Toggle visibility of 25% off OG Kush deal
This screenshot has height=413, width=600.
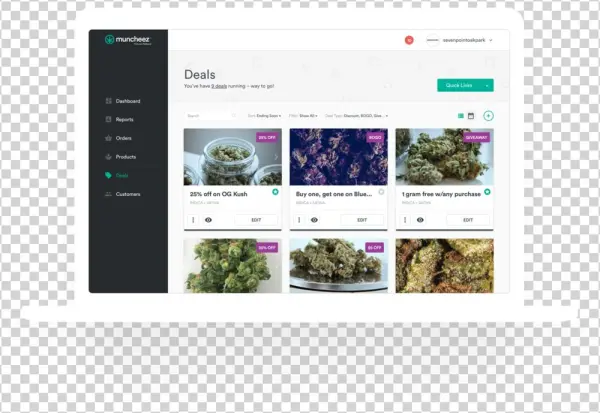pos(208,219)
